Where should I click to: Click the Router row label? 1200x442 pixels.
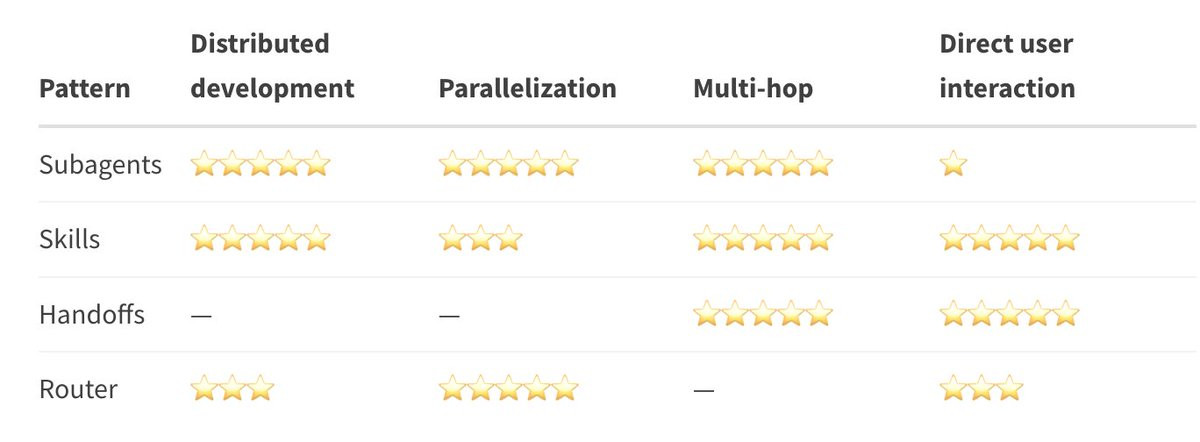(78, 389)
